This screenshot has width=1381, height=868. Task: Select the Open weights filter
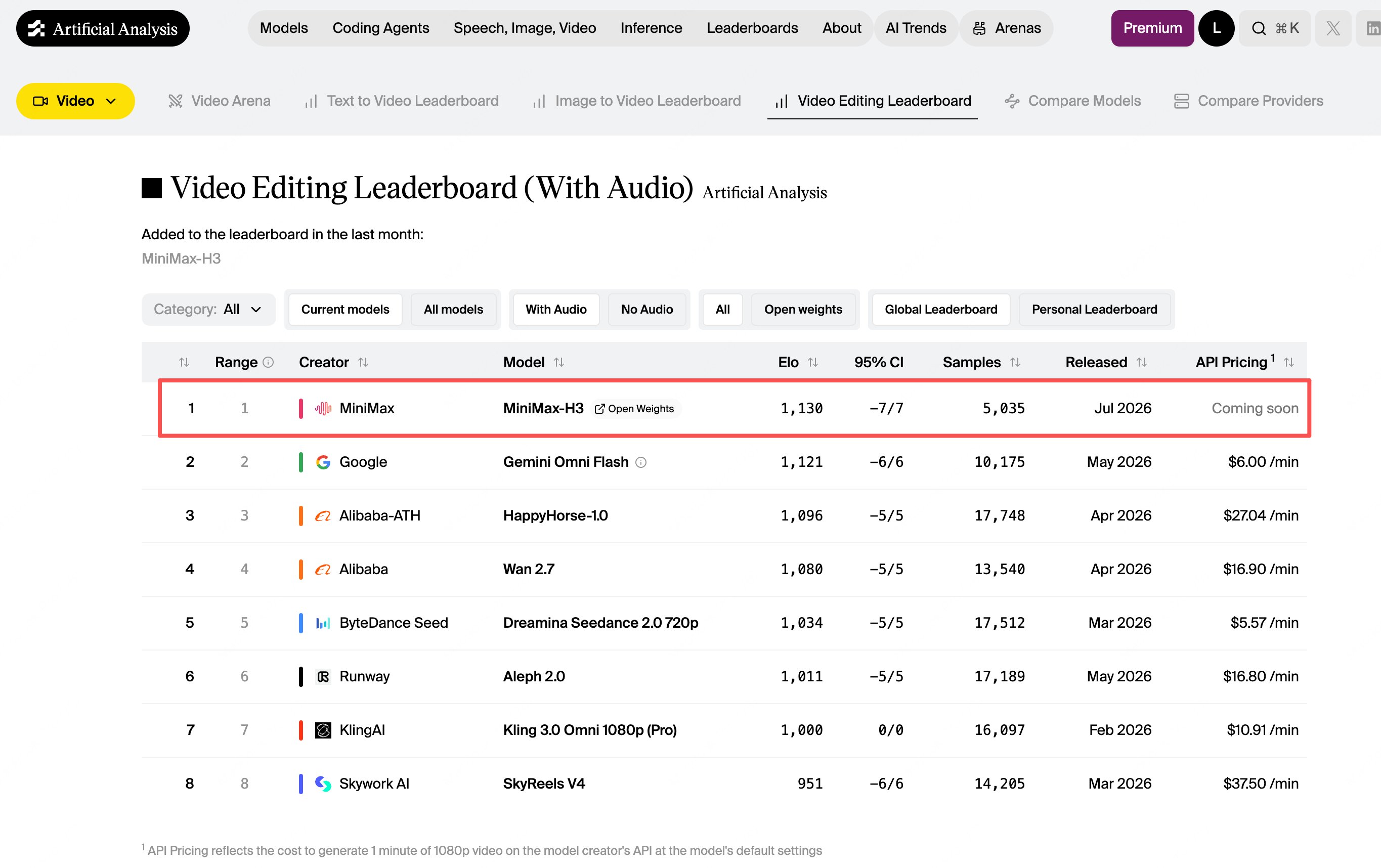click(803, 310)
